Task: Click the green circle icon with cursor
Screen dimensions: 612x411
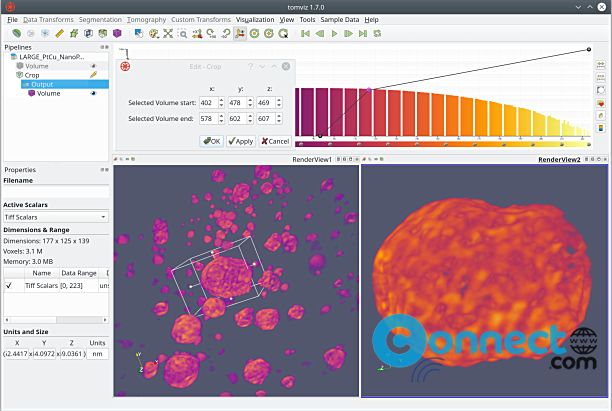Action: [x=283, y=34]
